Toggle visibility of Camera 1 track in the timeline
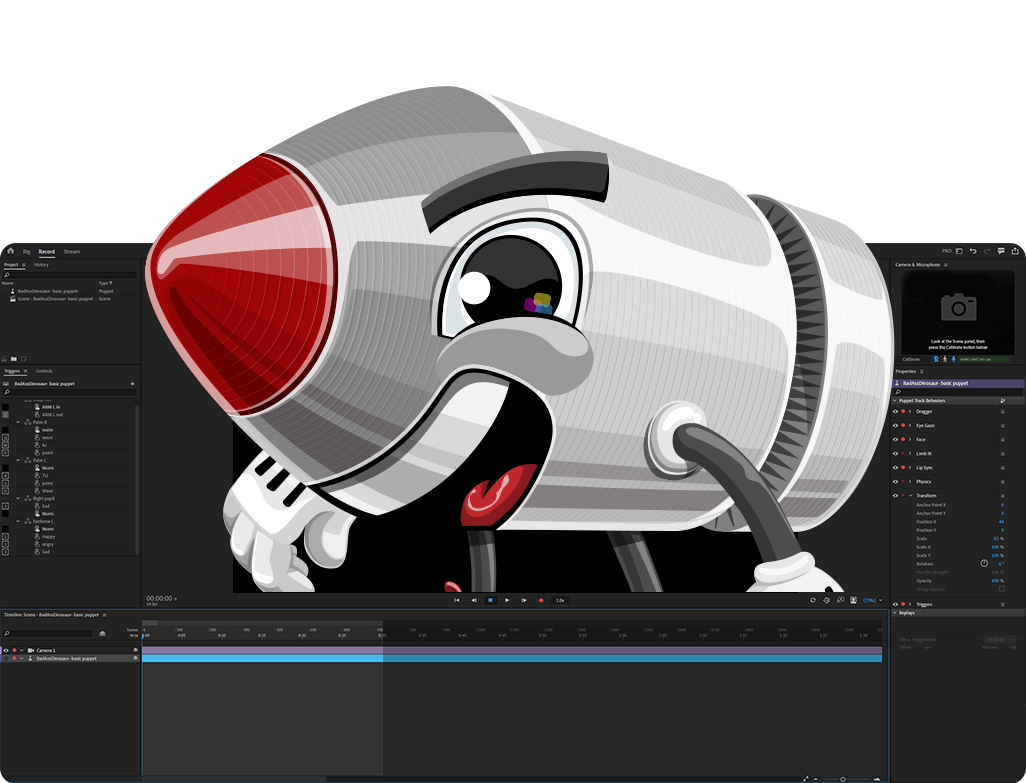 [x=5, y=650]
